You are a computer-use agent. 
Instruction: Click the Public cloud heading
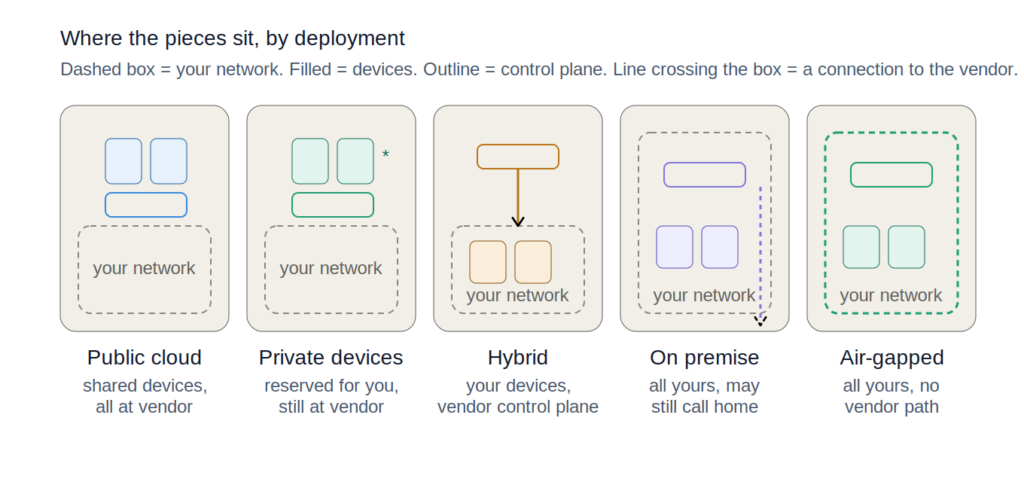[144, 358]
